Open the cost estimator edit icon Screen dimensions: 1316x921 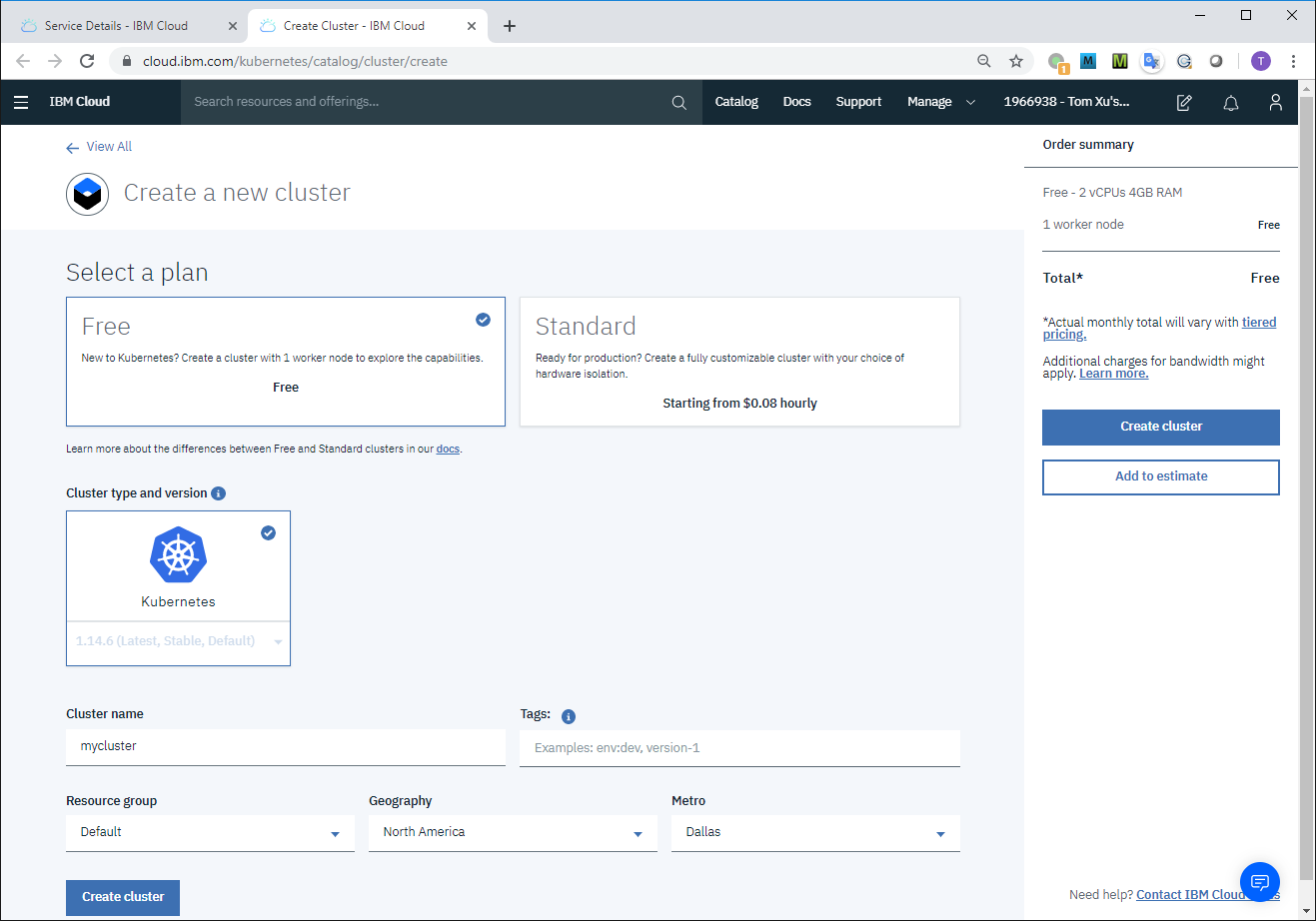(1184, 102)
